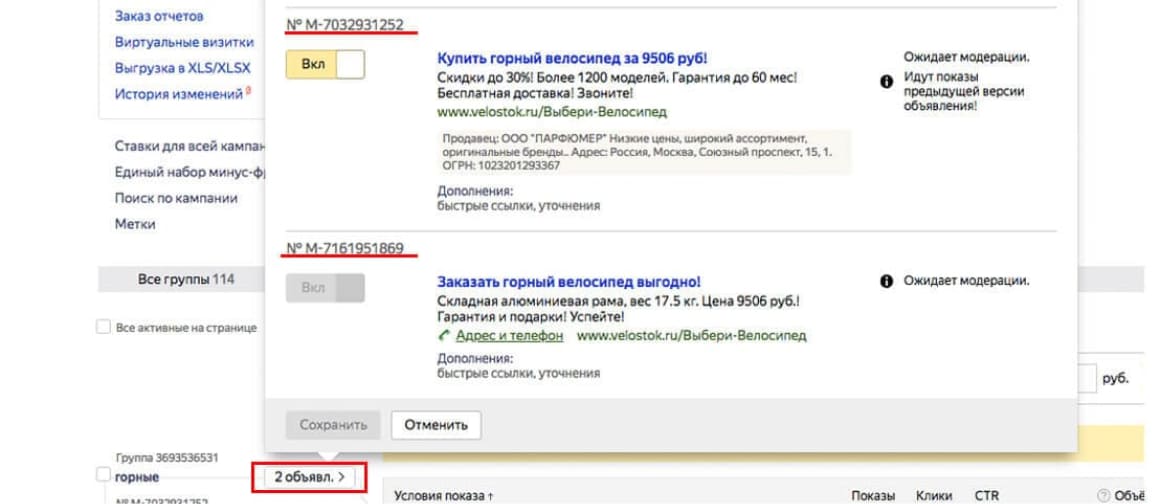Click info icon beside second ad's moderation status
Image resolution: width=1160 pixels, height=504 pixels.
(886, 282)
